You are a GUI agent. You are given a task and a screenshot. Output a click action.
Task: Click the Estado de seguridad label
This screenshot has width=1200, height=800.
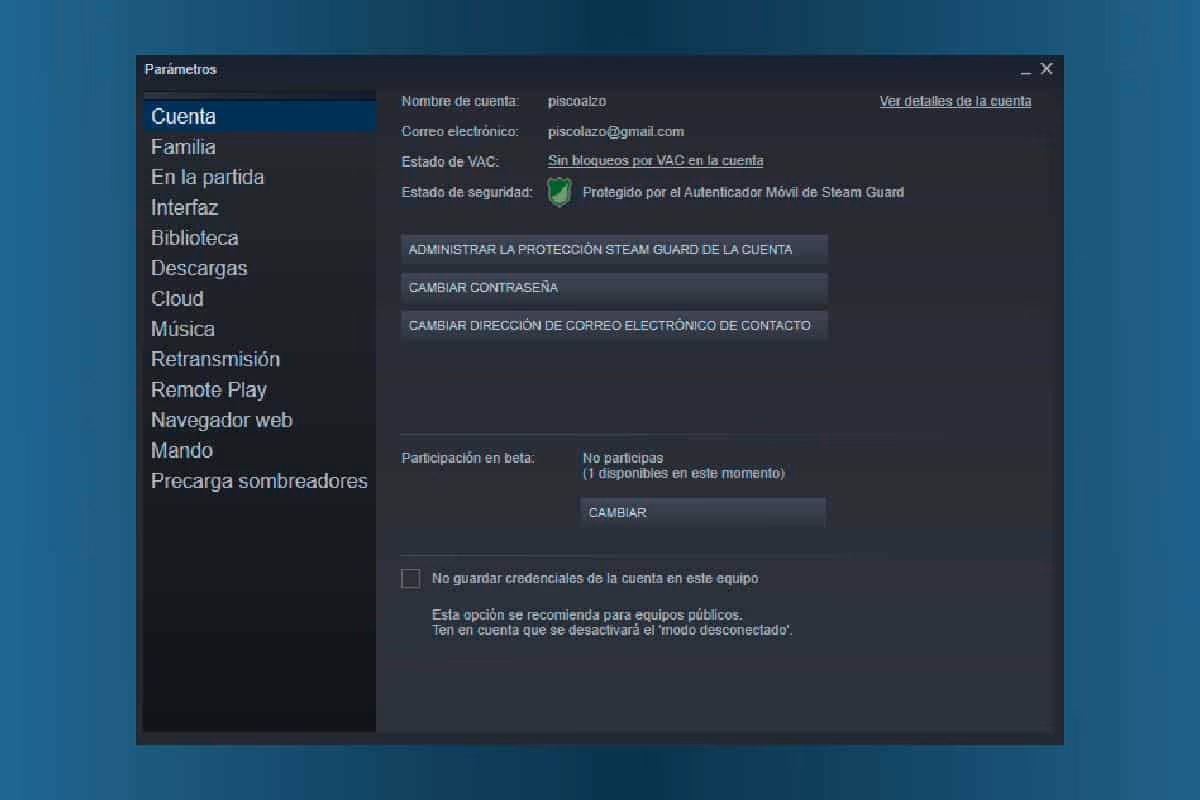pos(467,192)
